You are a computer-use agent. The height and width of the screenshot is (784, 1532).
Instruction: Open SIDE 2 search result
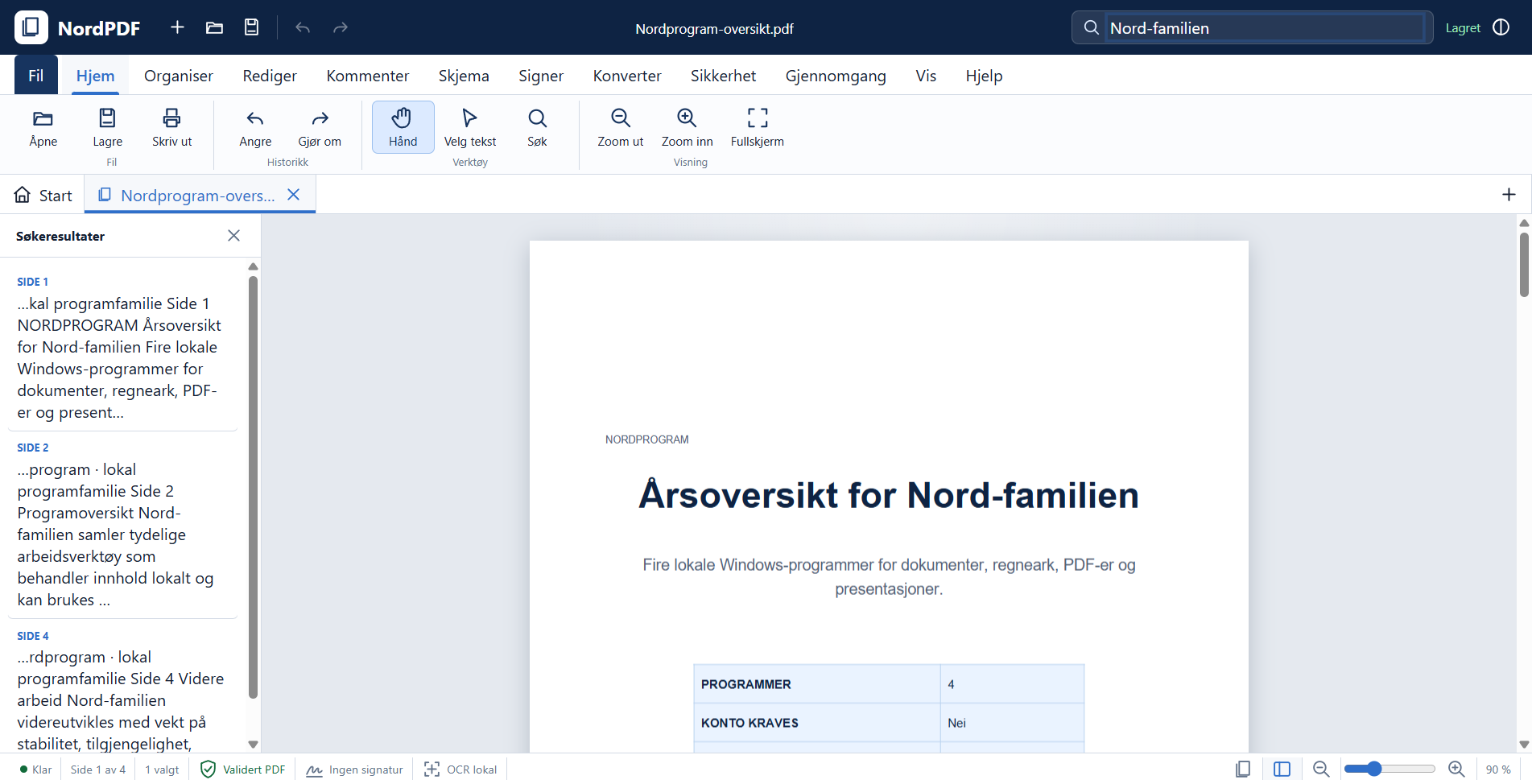(x=122, y=526)
